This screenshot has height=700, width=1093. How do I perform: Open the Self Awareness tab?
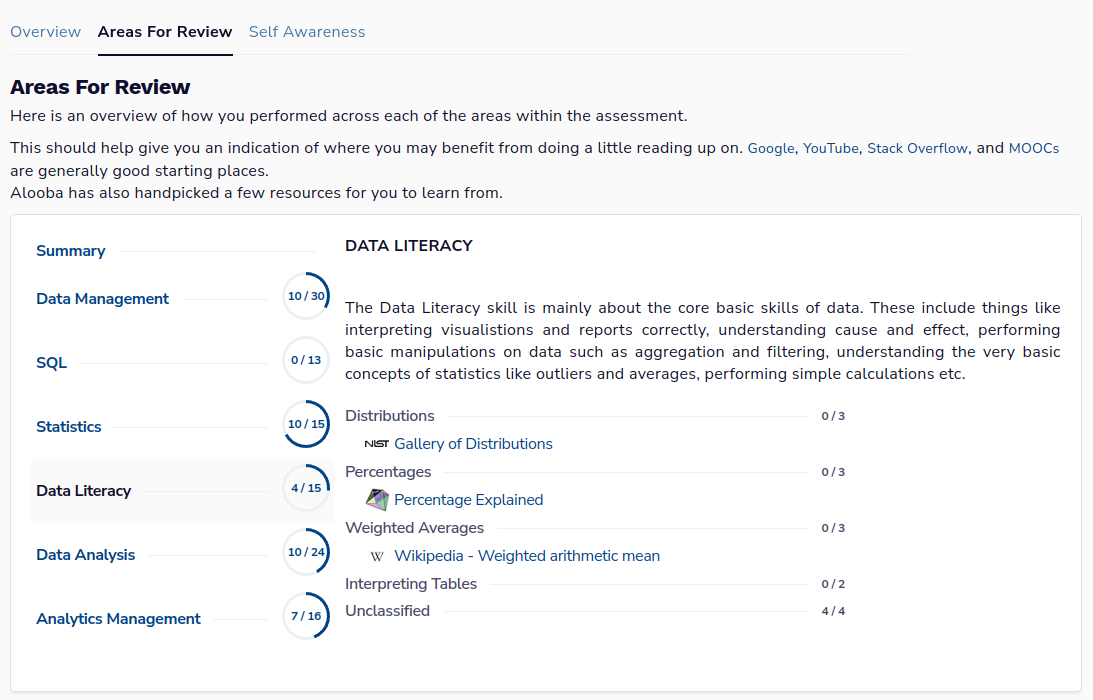click(x=307, y=32)
